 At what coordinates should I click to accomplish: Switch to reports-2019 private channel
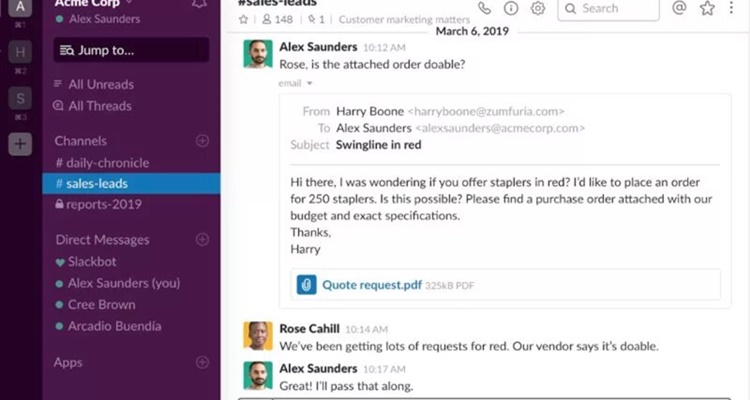(104, 204)
